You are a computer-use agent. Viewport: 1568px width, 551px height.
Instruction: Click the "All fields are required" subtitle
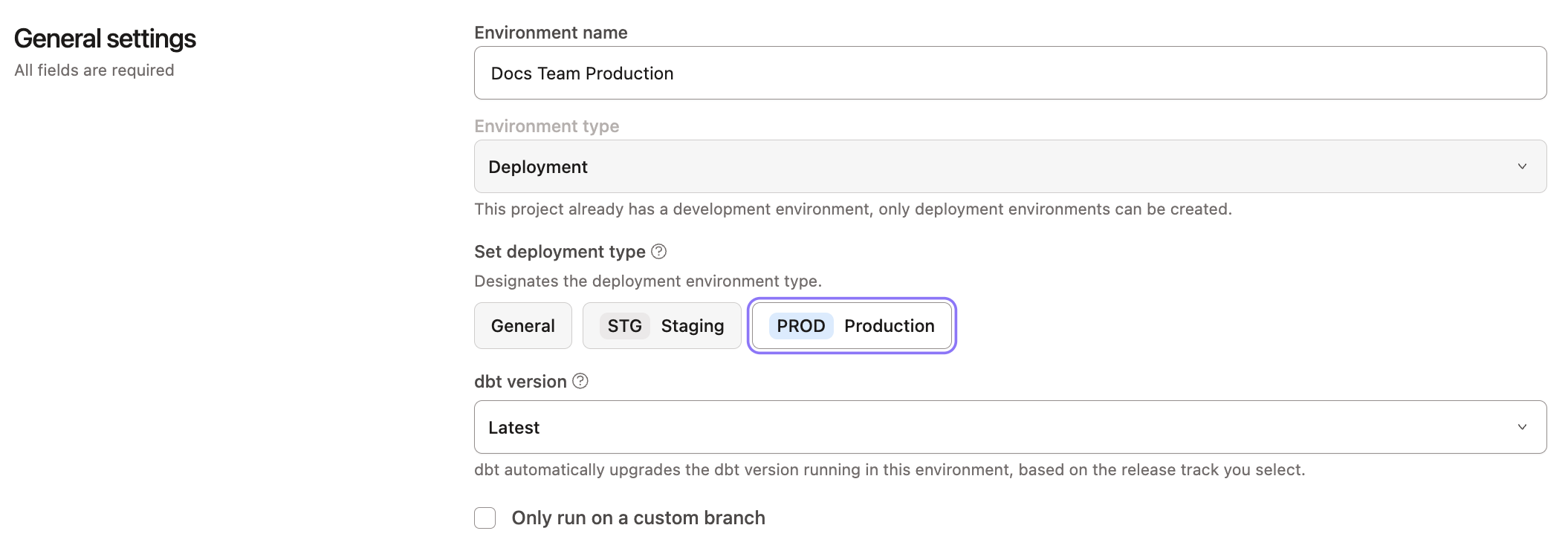[94, 70]
